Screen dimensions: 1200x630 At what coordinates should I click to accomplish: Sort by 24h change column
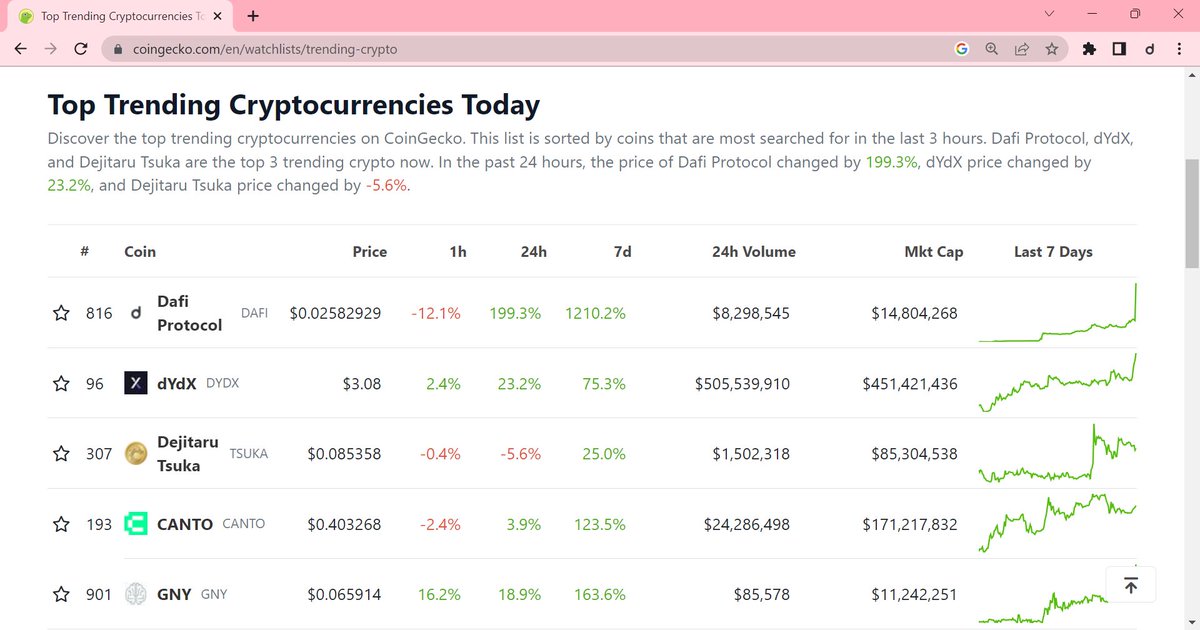click(534, 252)
